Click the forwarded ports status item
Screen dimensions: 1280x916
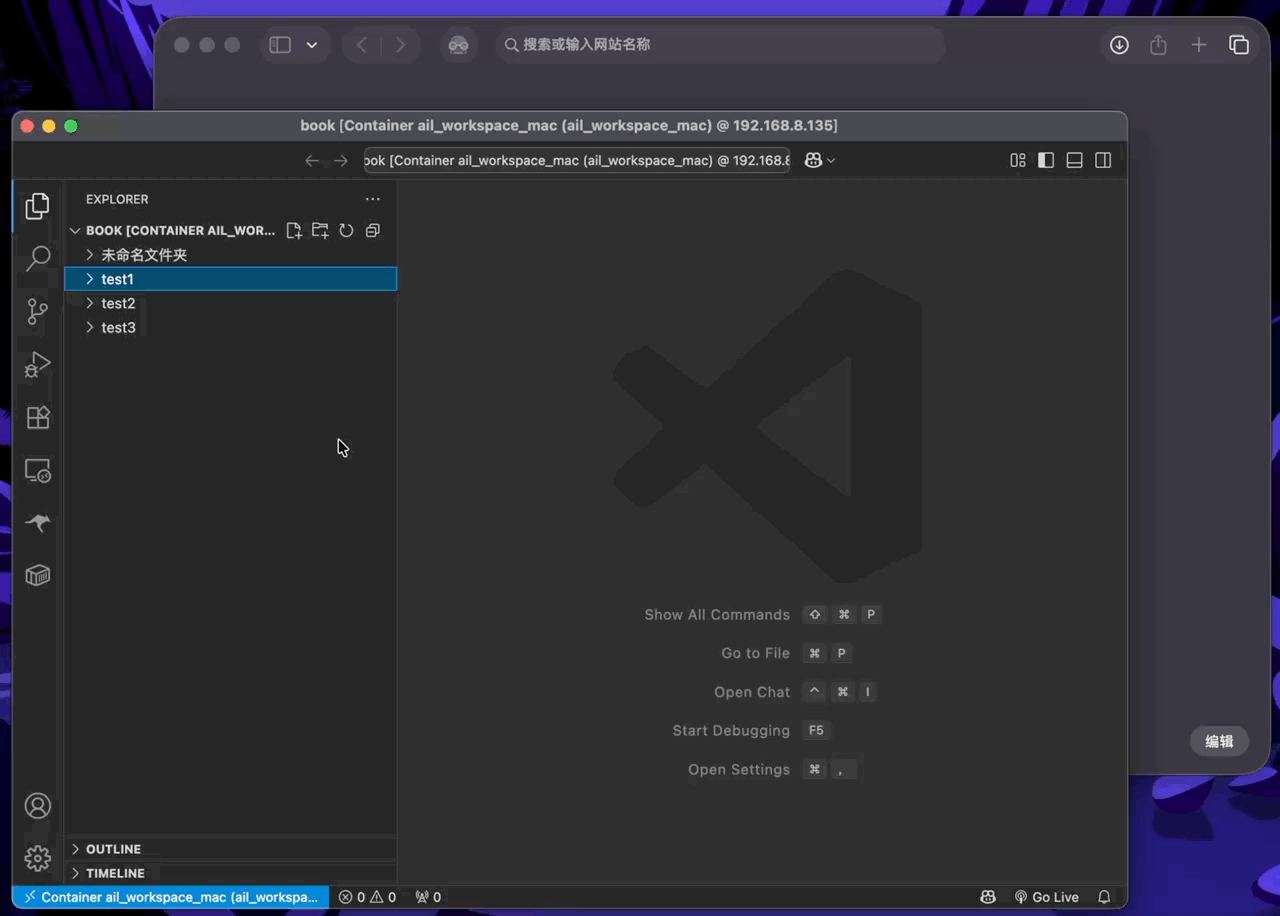[x=428, y=897]
